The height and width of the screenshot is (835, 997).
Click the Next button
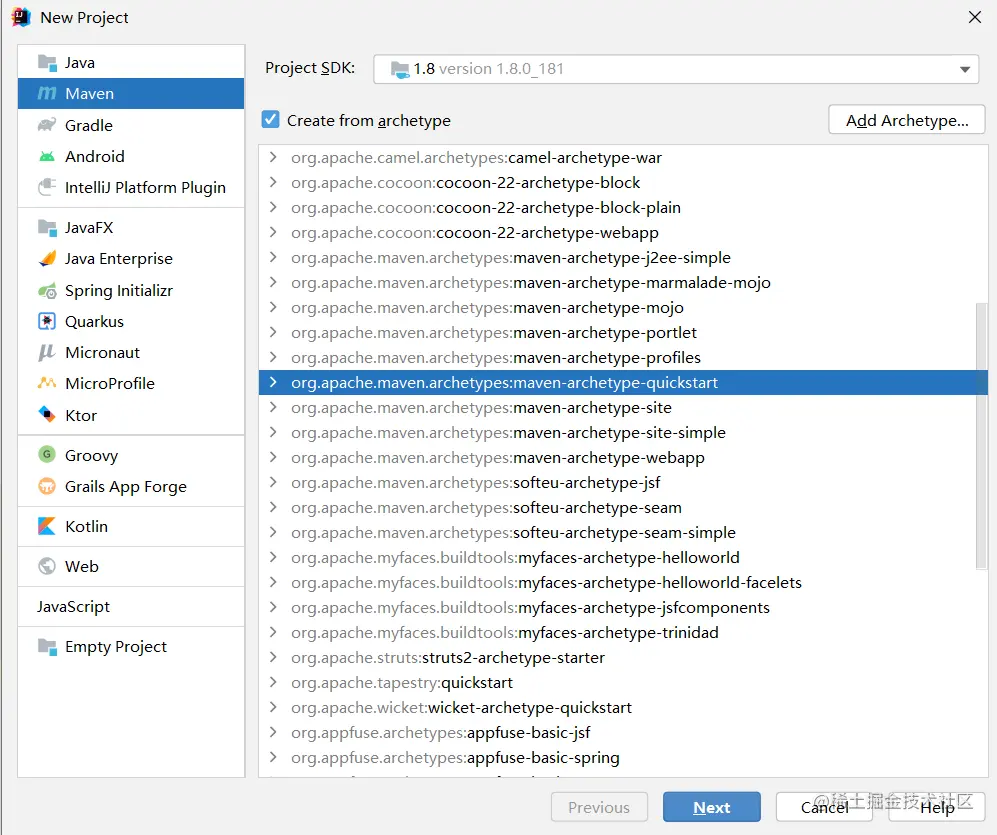(x=712, y=807)
